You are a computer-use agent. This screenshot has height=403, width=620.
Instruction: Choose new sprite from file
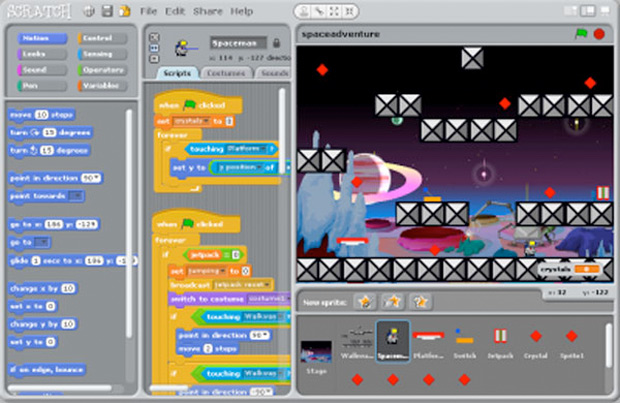tap(393, 302)
